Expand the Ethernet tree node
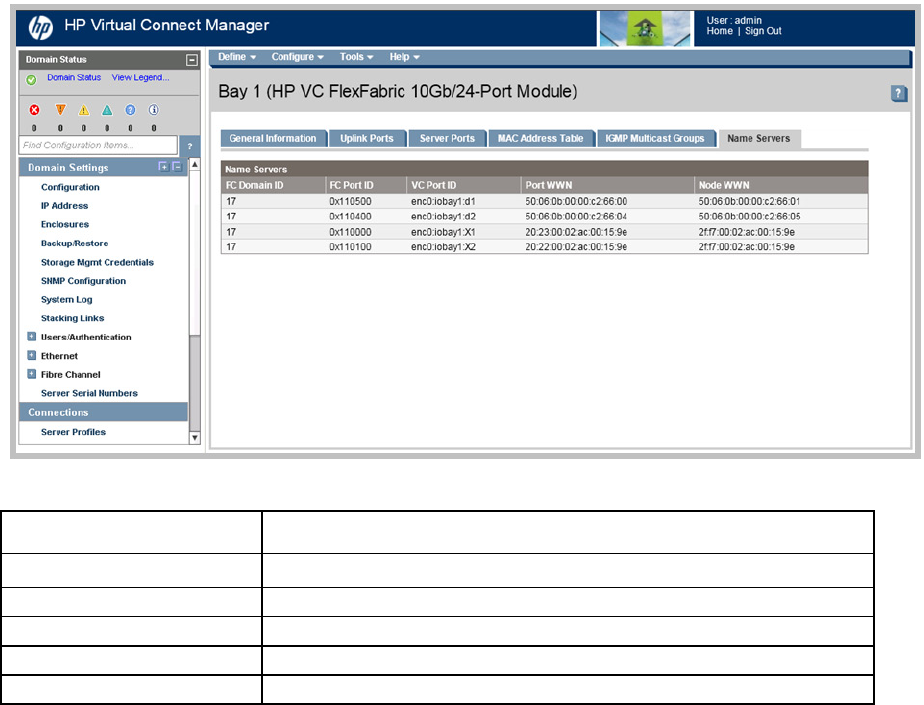Viewport: 924px width, 705px height. point(32,356)
